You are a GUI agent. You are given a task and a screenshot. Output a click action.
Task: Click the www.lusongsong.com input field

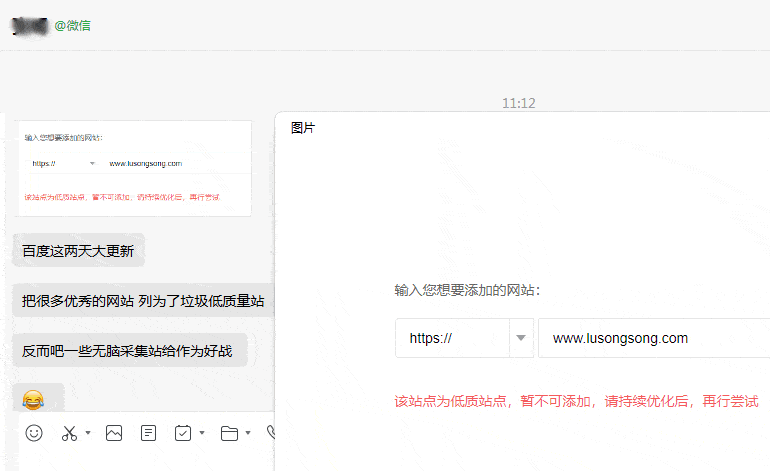[654, 338]
